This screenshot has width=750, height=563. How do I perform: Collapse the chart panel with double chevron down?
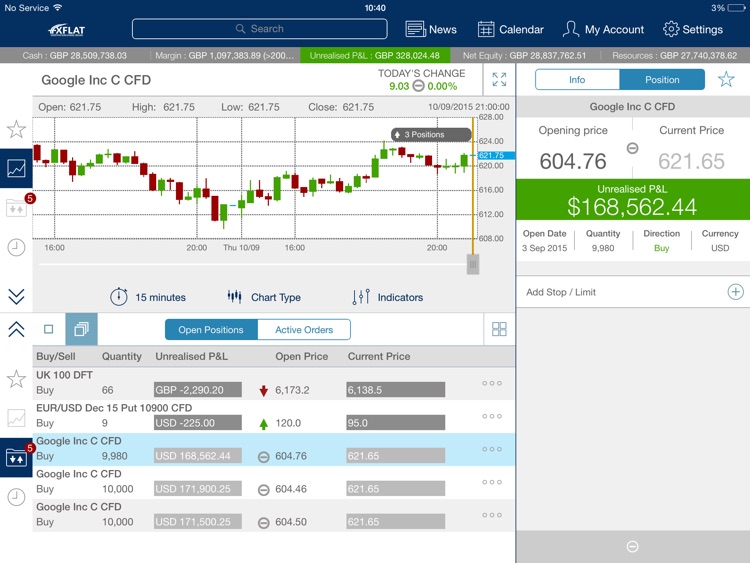pyautogui.click(x=16, y=296)
